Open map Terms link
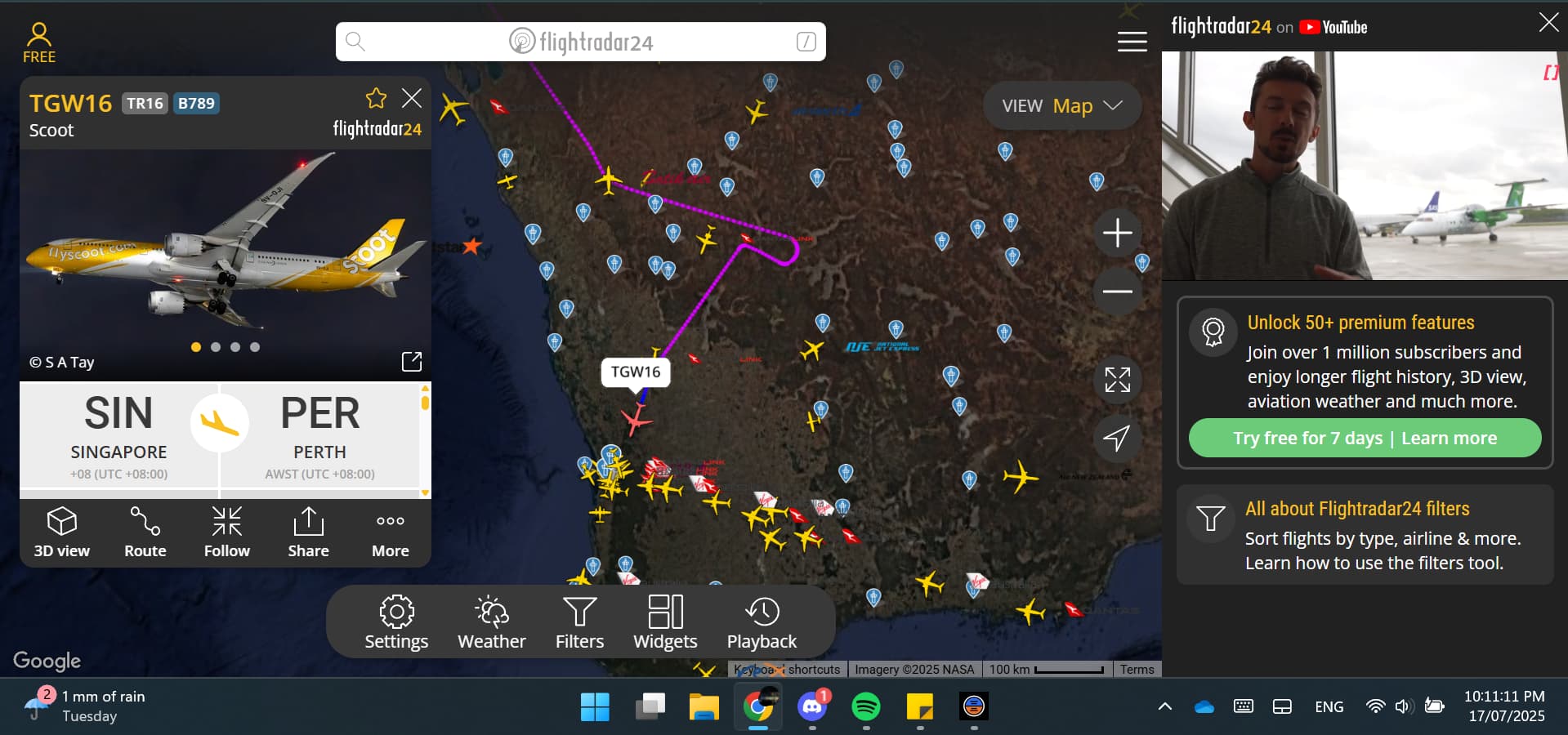 [x=1137, y=670]
